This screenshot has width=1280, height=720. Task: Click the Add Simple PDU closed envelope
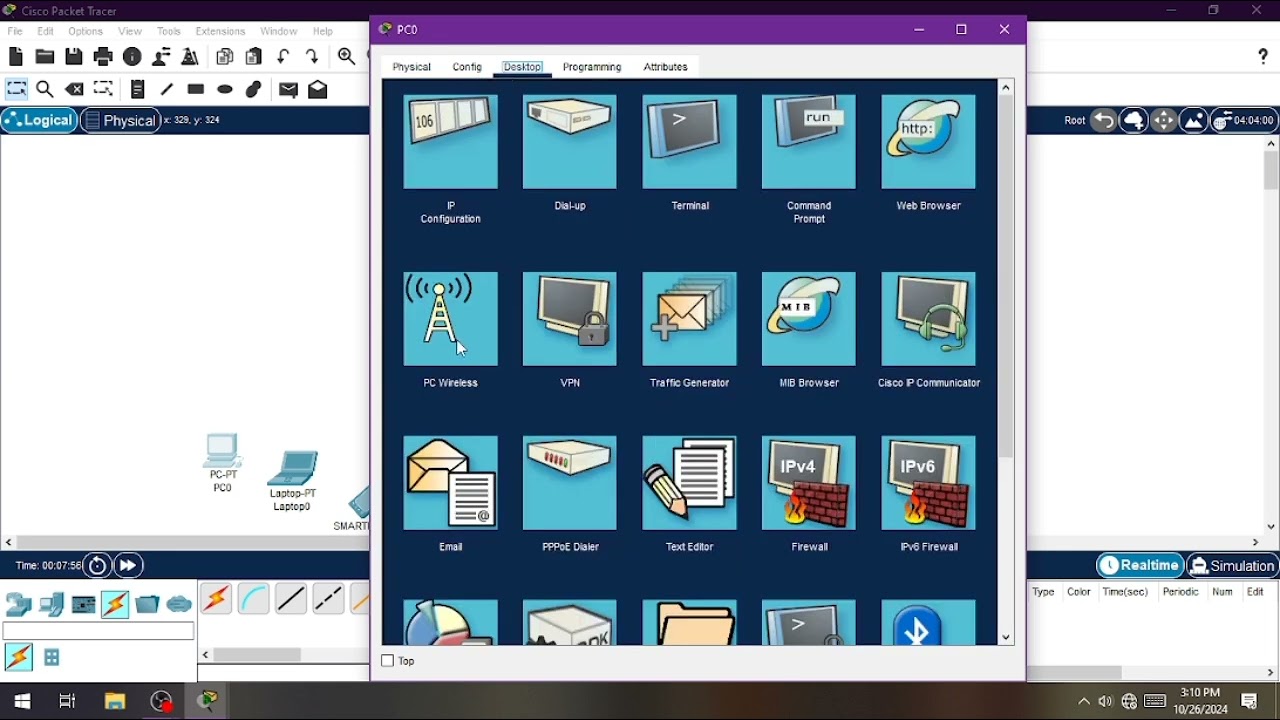289,89
